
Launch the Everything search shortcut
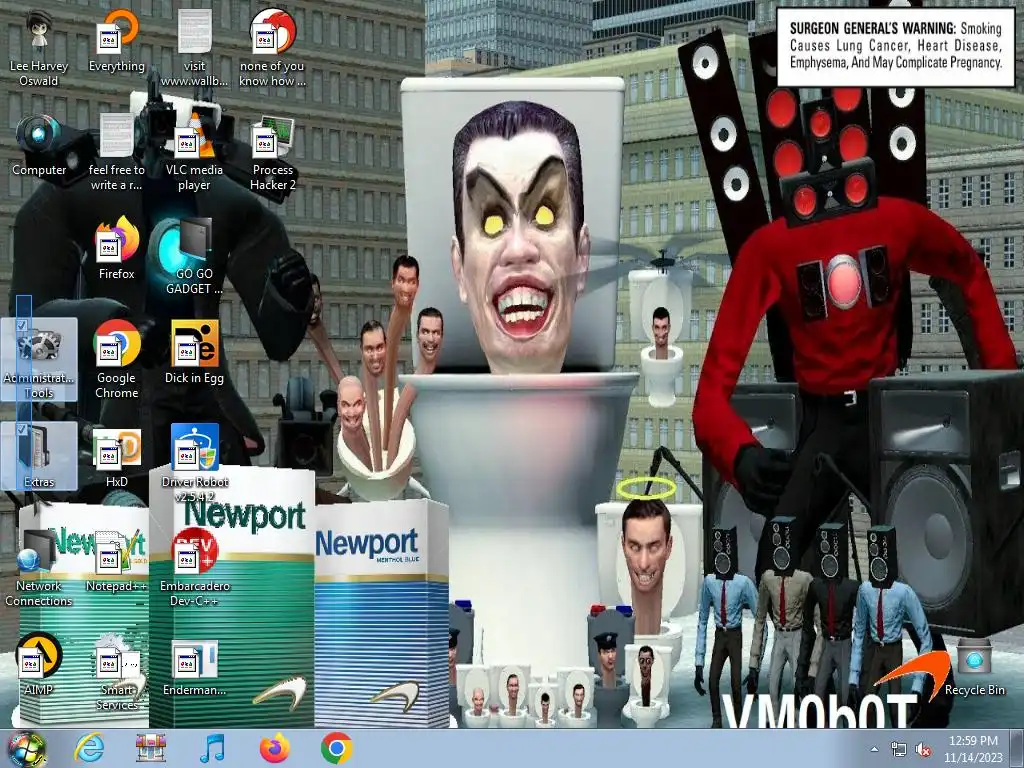(116, 42)
